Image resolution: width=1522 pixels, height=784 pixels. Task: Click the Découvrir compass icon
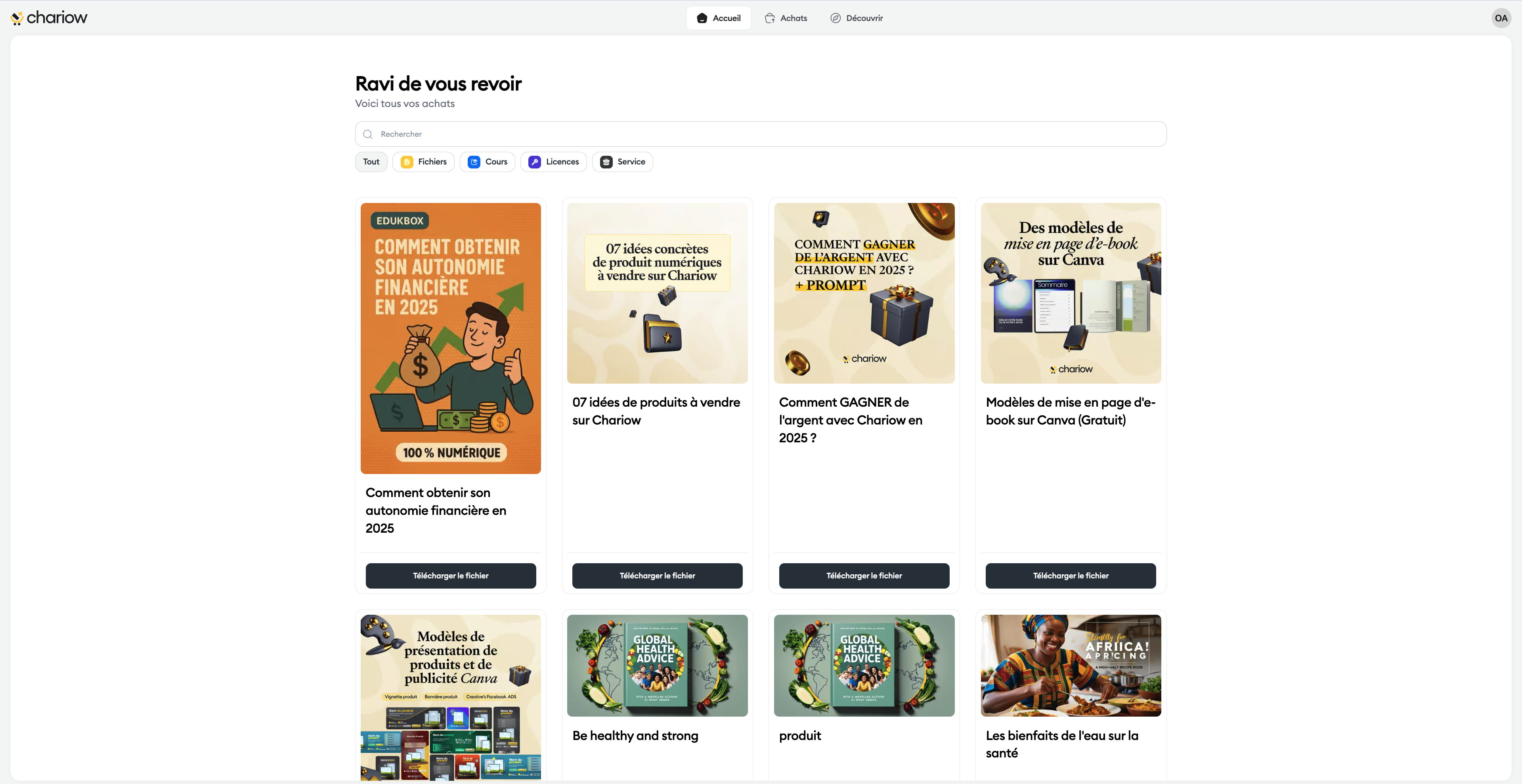coord(836,18)
